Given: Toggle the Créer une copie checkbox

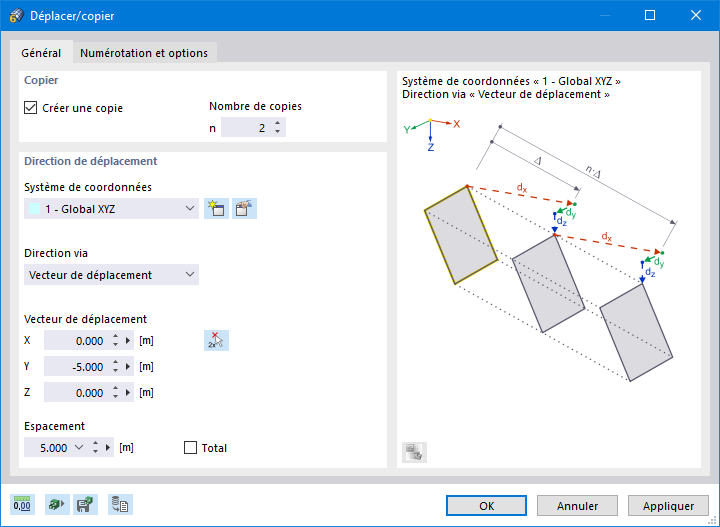Looking at the screenshot, I should (x=30, y=108).
